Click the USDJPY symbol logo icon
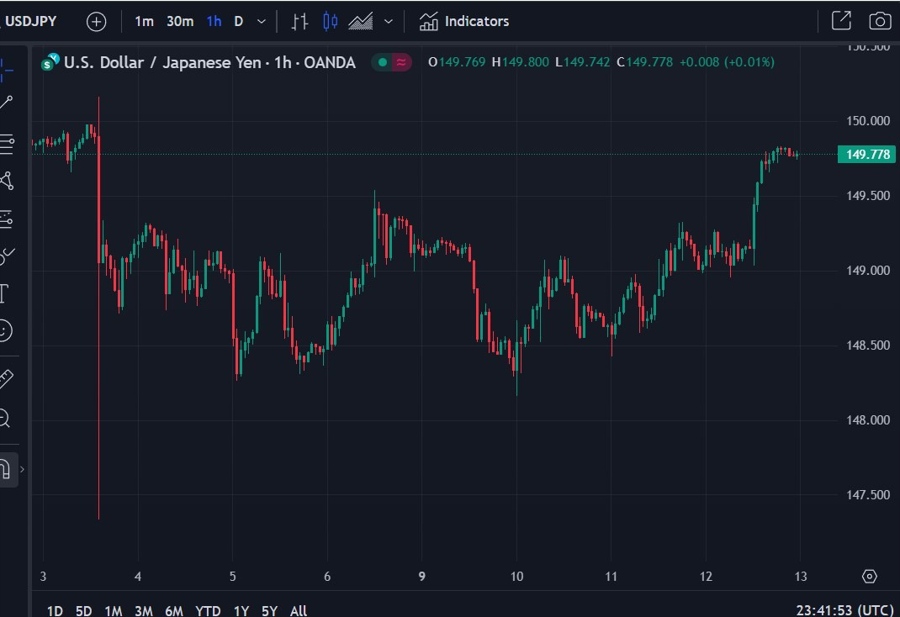 [x=50, y=62]
